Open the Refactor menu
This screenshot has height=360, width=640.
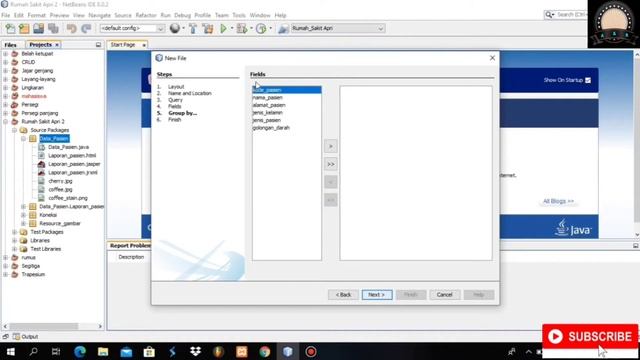point(146,15)
